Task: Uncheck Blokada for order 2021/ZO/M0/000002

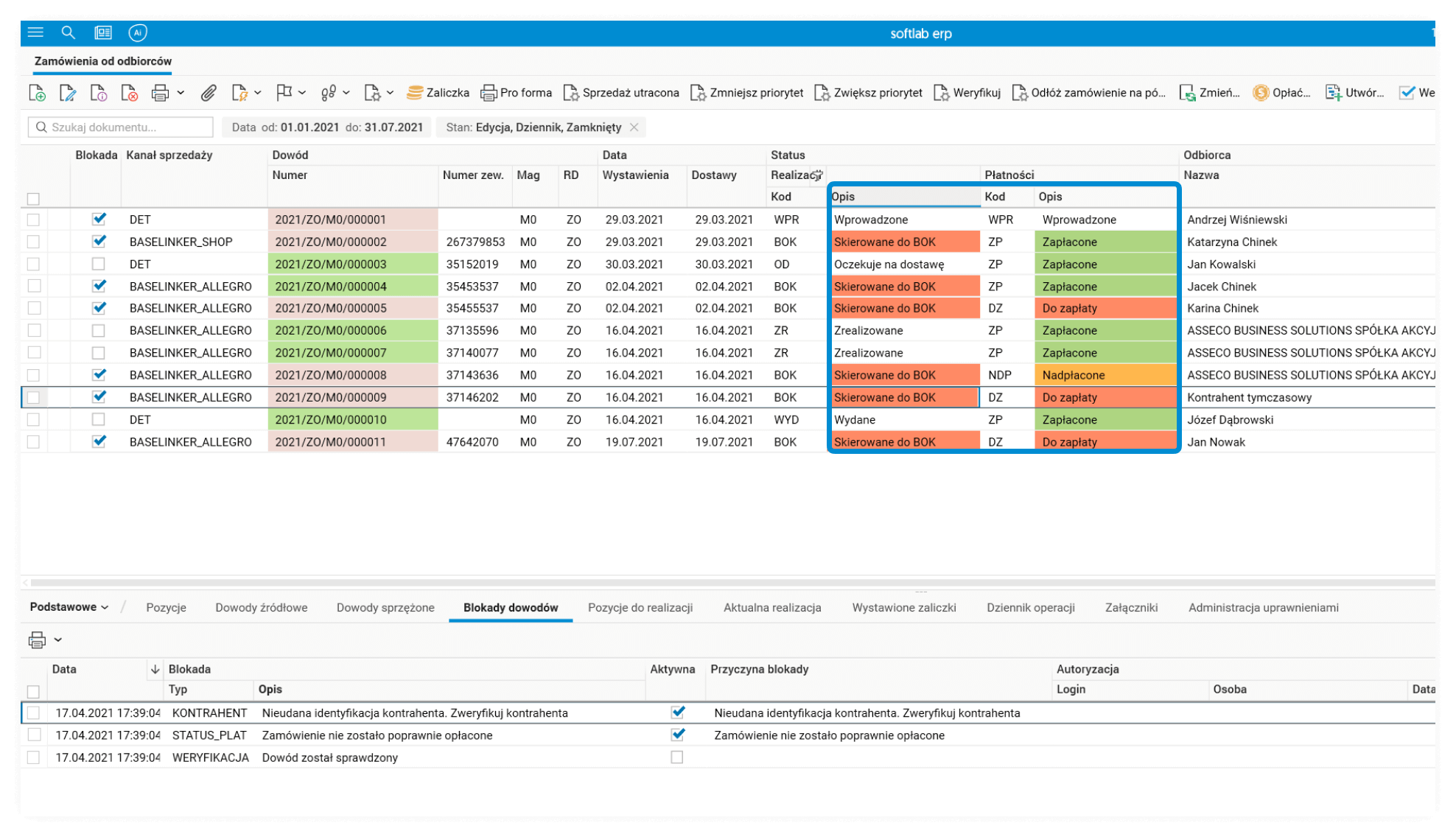Action: (x=99, y=241)
